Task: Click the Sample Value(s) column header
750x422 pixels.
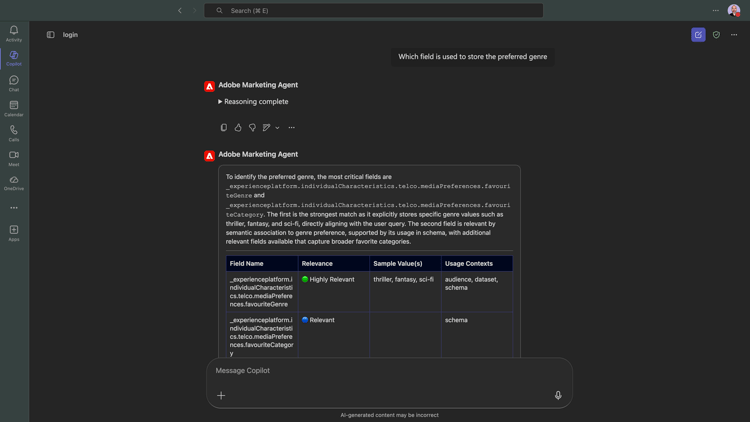Action: click(x=405, y=264)
